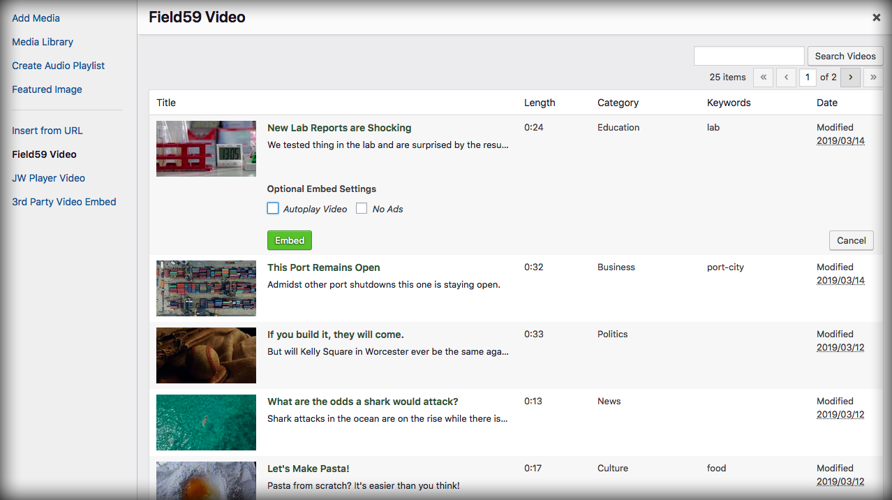Screen dimensions: 892x500
Task: Choose Insert from URL
Action: coord(47,131)
